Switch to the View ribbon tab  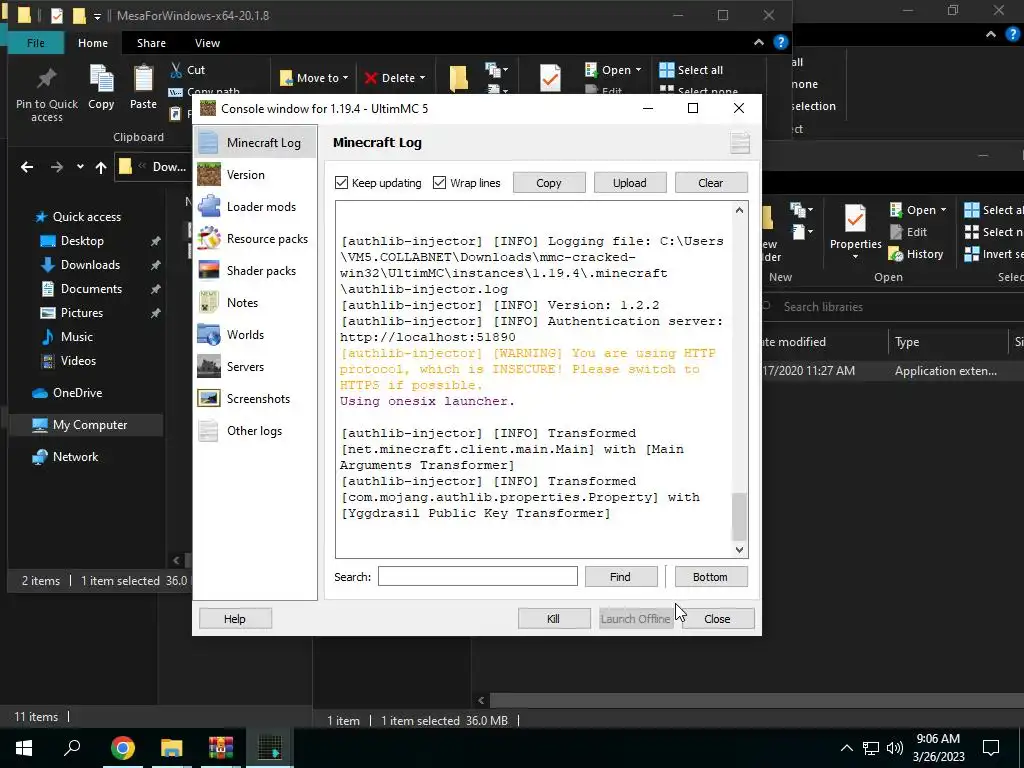click(x=207, y=42)
